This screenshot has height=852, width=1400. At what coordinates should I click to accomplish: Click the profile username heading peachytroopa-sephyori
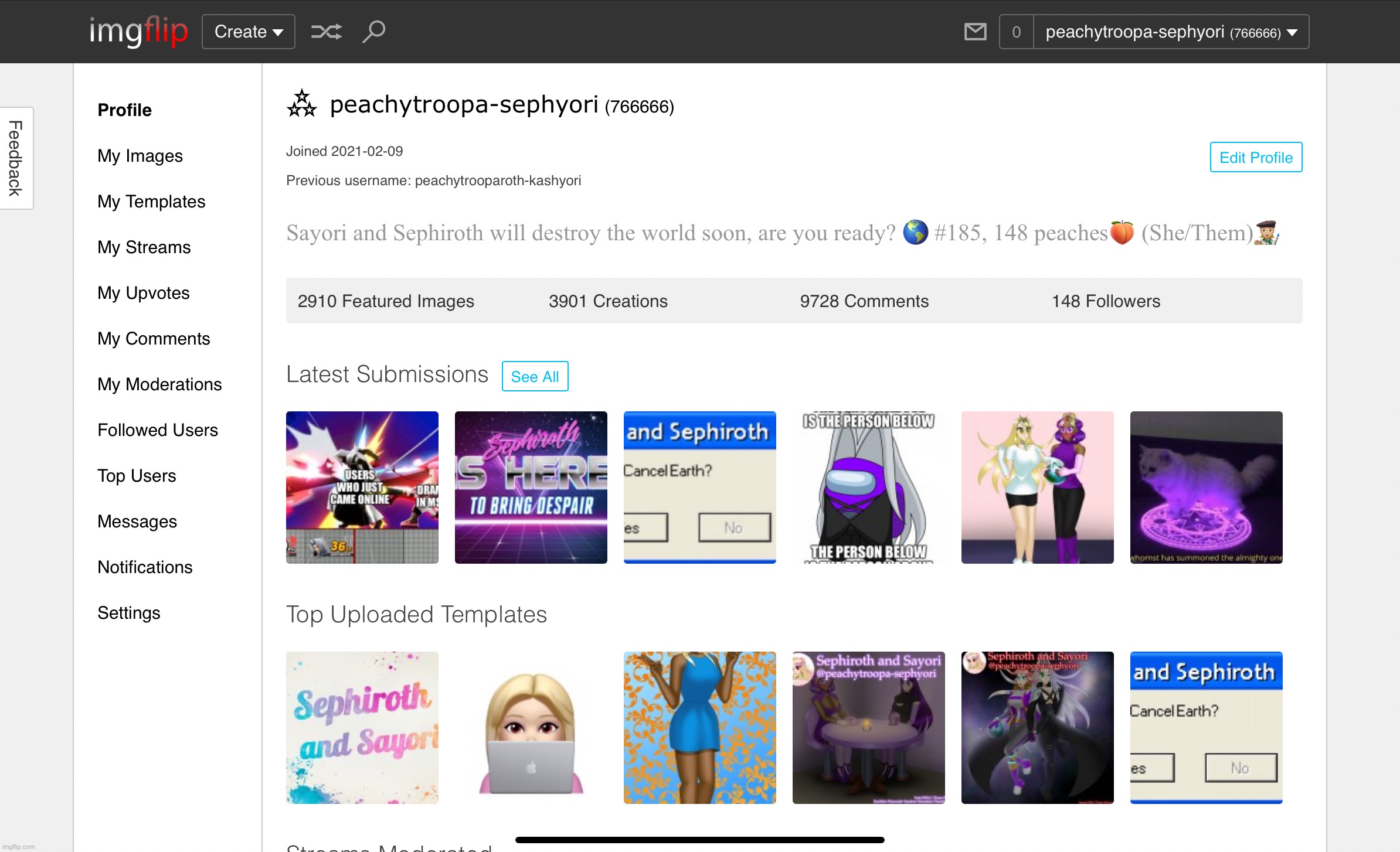pos(464,104)
